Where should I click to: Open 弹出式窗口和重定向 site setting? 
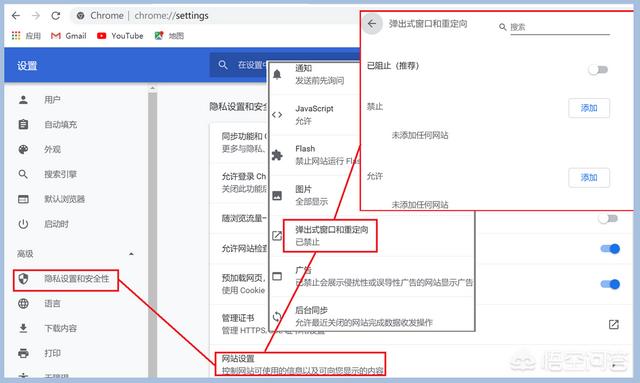330,236
